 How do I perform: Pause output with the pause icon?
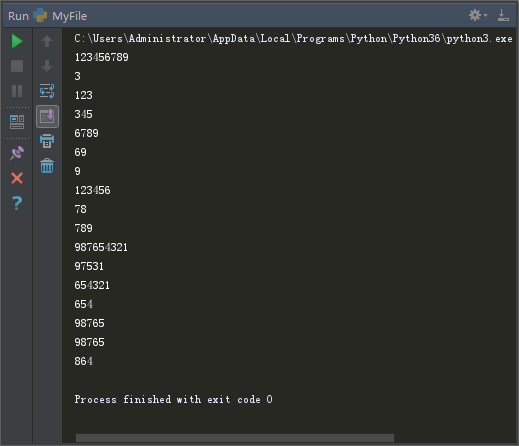17,91
